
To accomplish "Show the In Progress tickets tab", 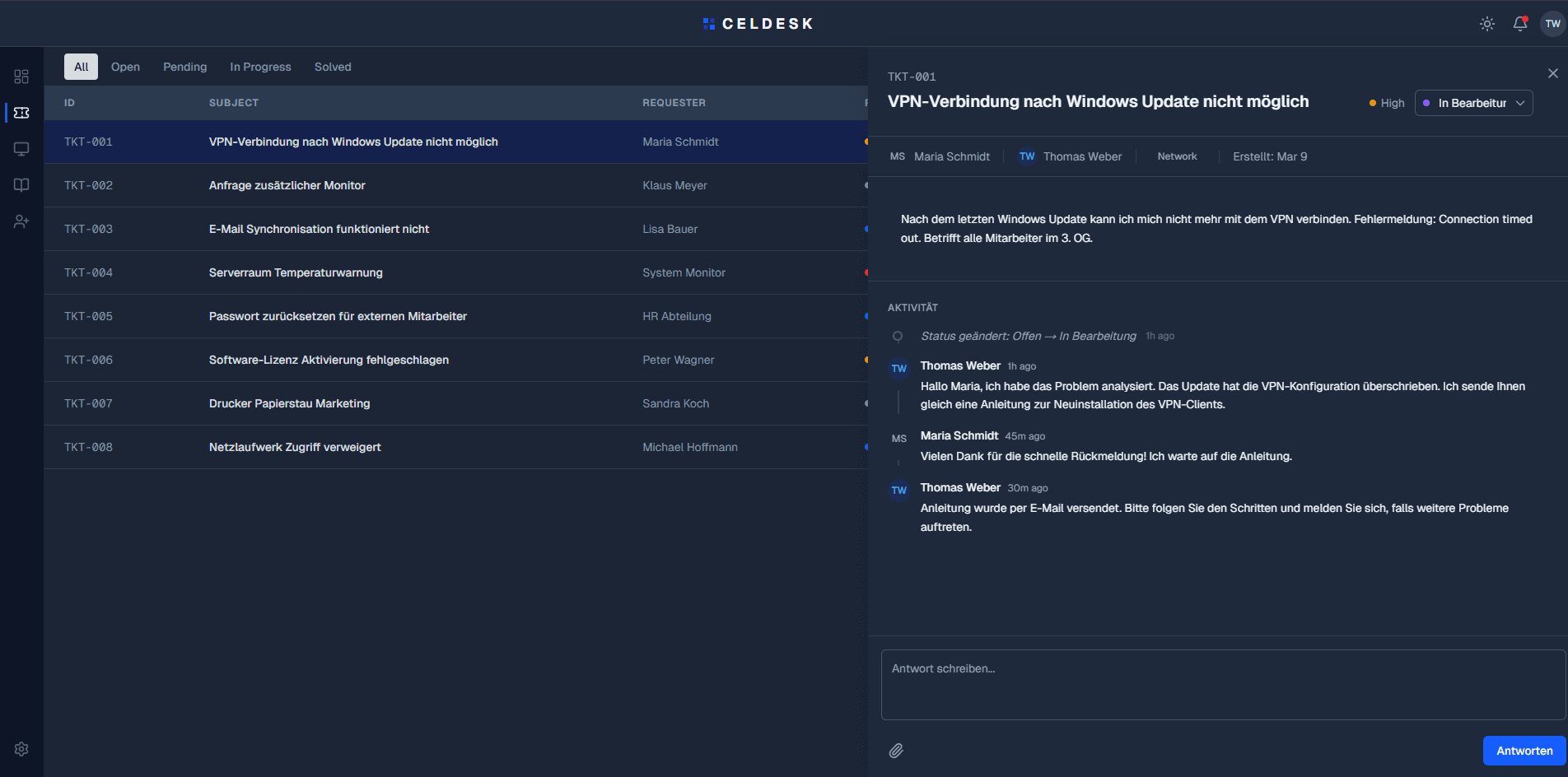I will click(260, 67).
